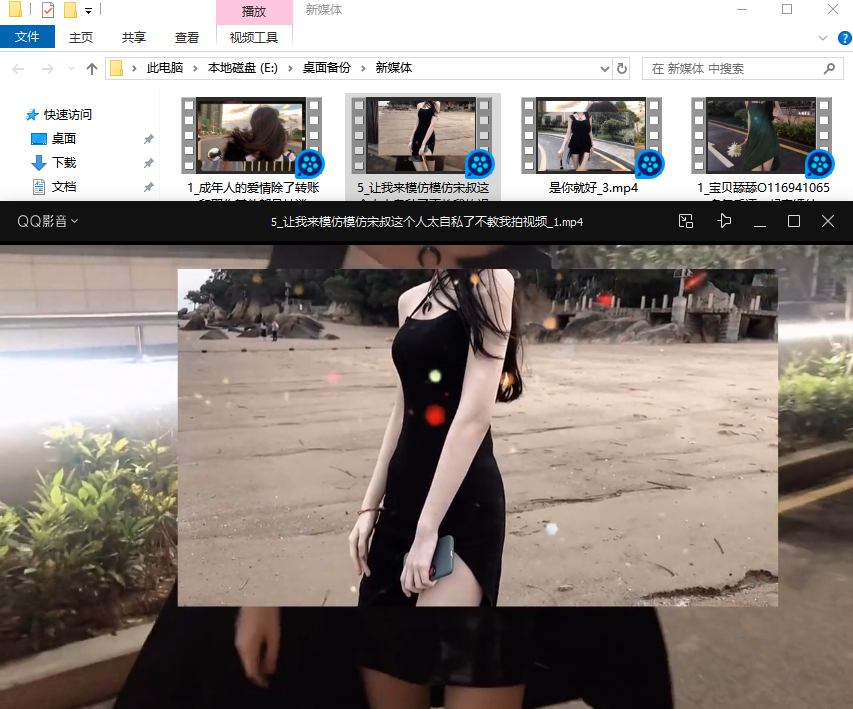The width and height of the screenshot is (853, 709).
Task: Minimize the Explorer window
Action: click(742, 9)
